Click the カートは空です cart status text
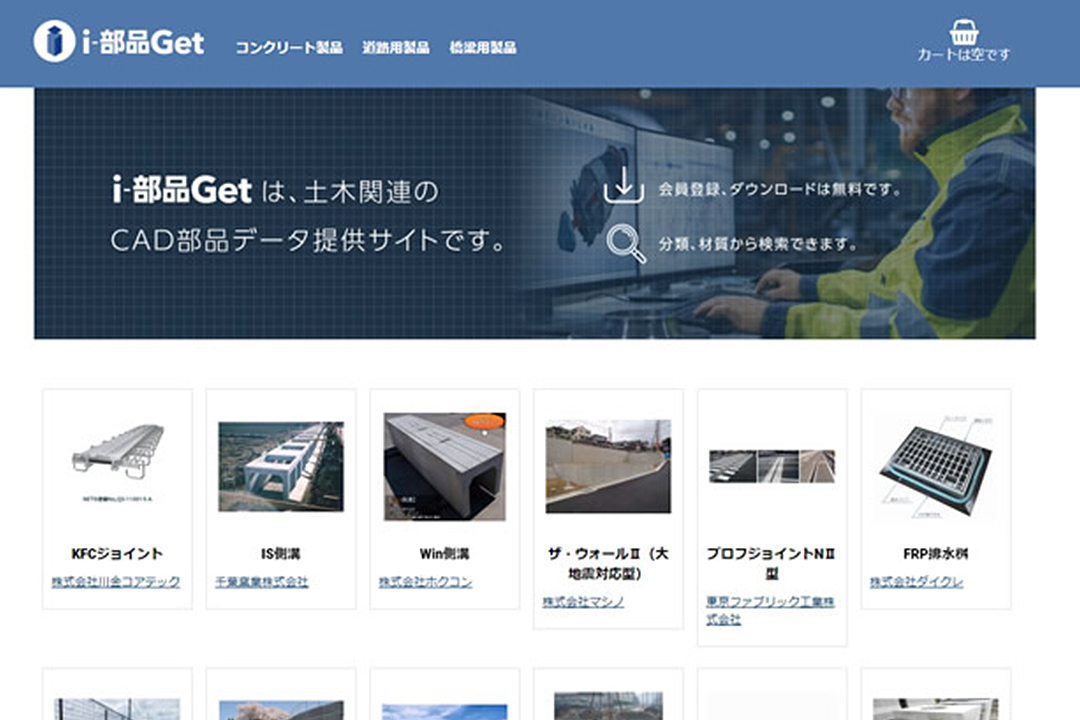This screenshot has height=720, width=1080. click(964, 54)
